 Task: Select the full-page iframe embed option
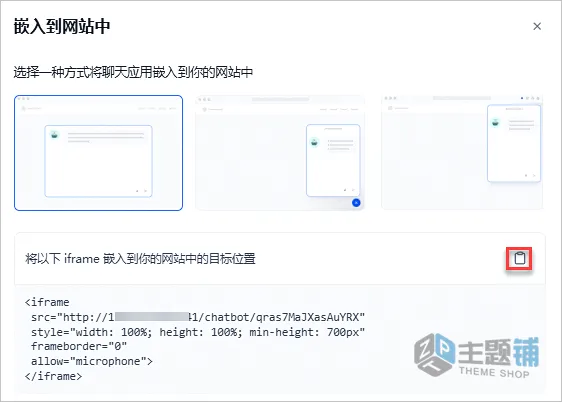tap(99, 153)
